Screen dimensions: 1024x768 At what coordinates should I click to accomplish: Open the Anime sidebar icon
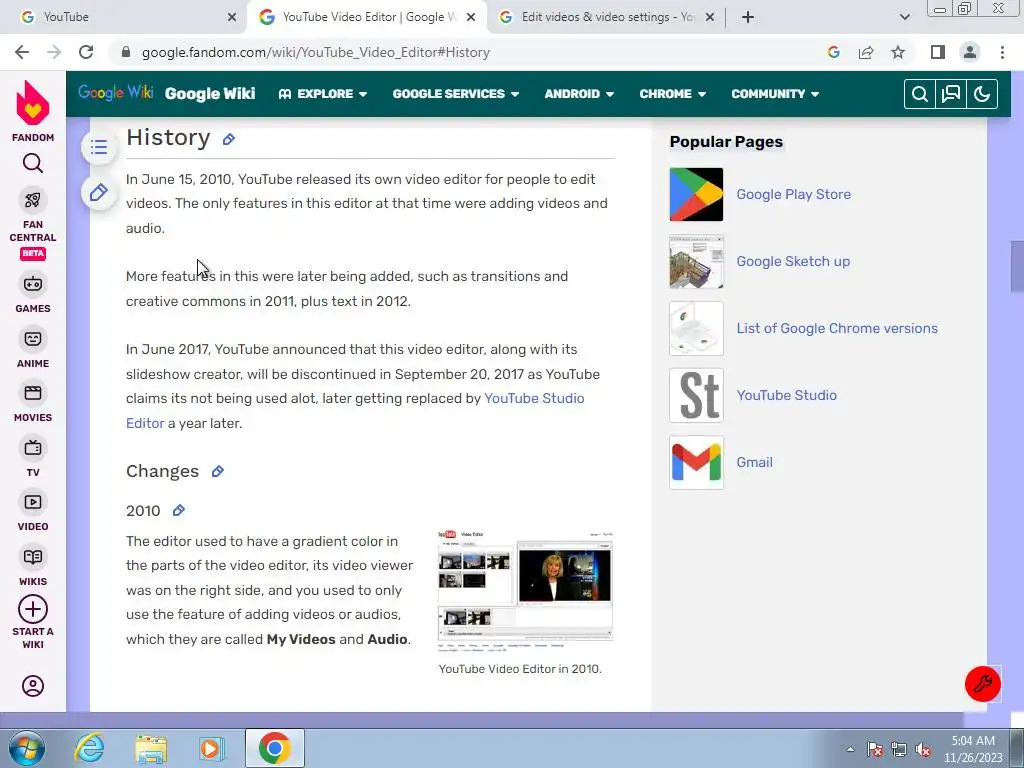pyautogui.click(x=33, y=339)
